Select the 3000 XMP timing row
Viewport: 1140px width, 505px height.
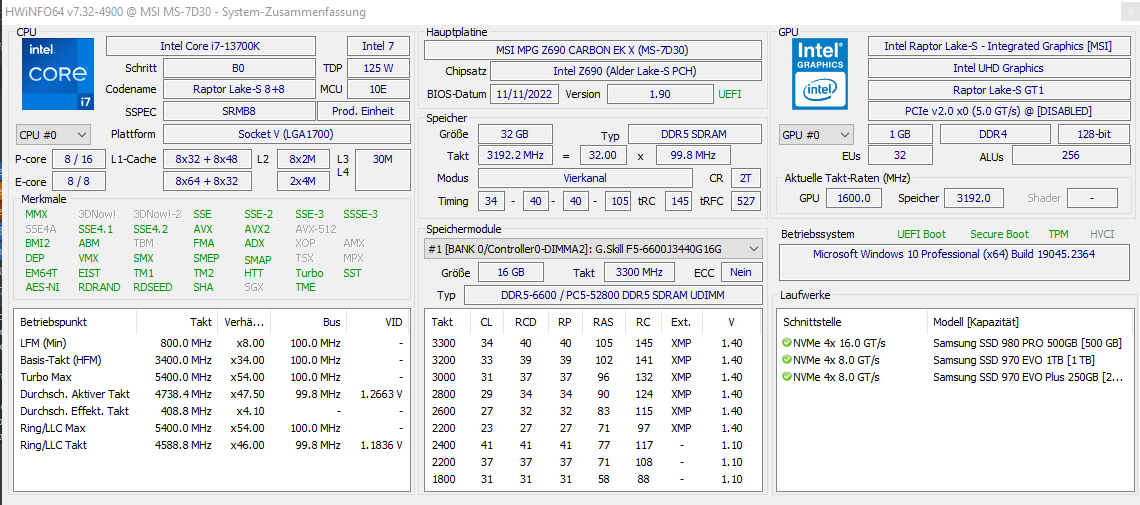593,377
